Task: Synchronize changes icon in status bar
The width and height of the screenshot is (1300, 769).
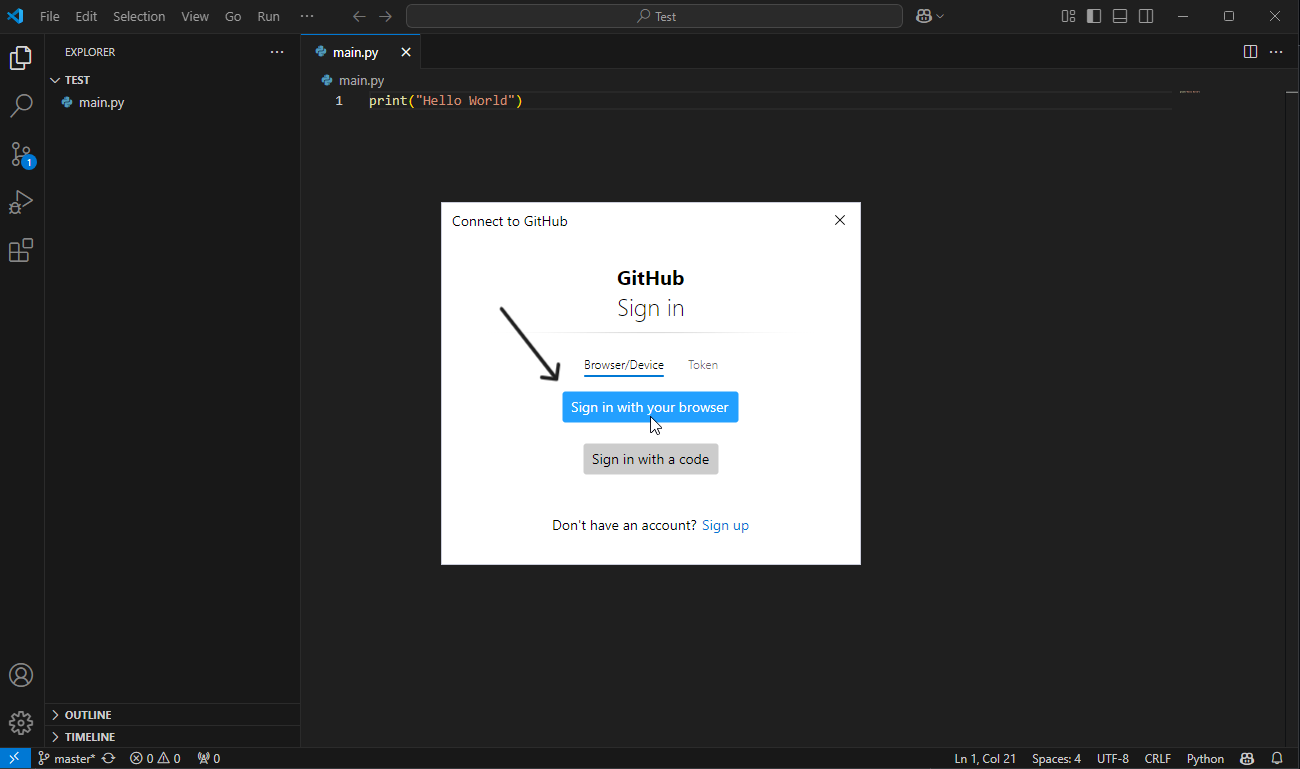Action: point(108,758)
